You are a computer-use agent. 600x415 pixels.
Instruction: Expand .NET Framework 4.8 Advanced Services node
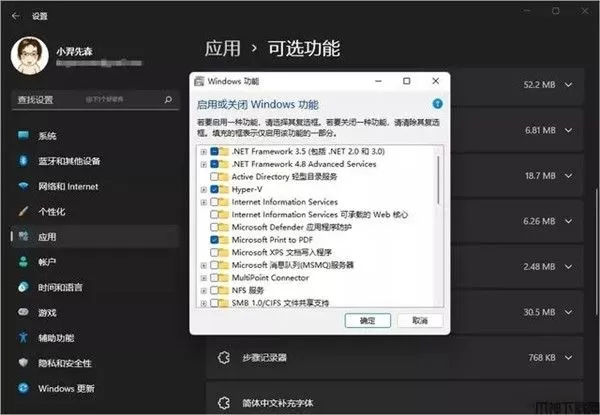tap(204, 164)
